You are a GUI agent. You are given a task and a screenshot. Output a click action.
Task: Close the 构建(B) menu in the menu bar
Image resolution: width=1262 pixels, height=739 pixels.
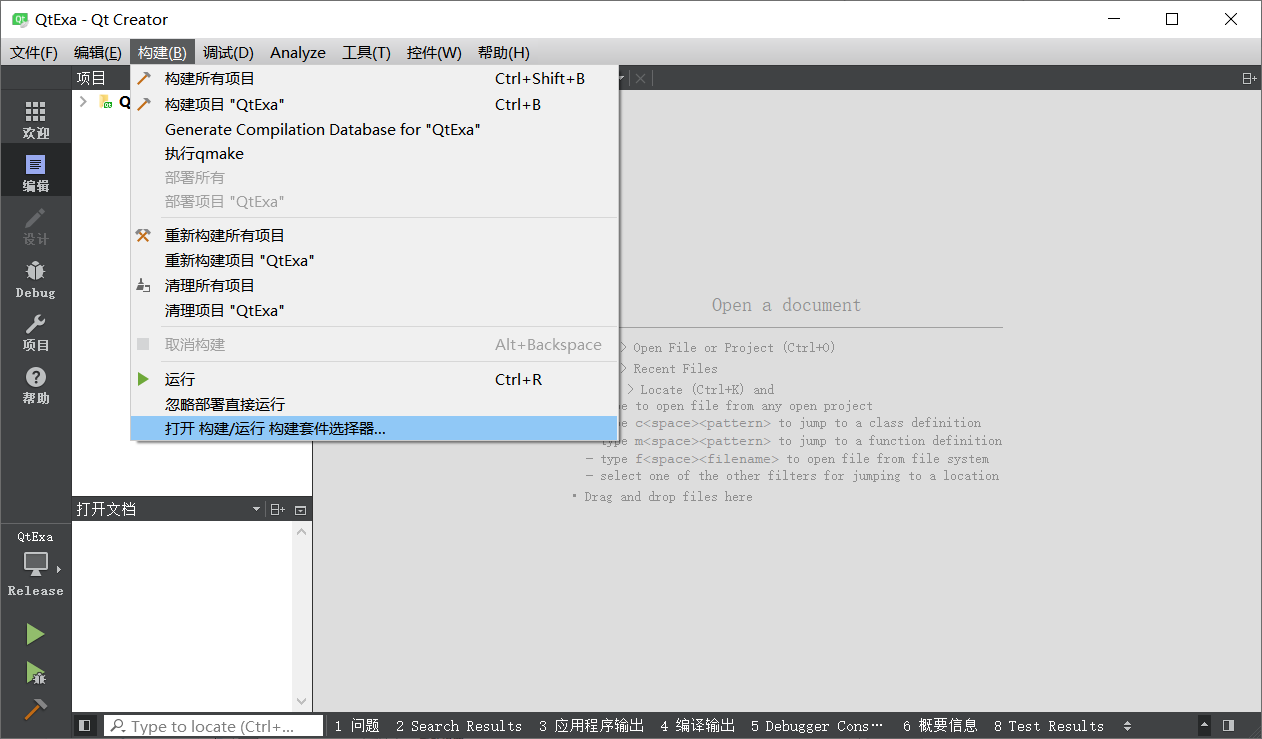(x=162, y=53)
